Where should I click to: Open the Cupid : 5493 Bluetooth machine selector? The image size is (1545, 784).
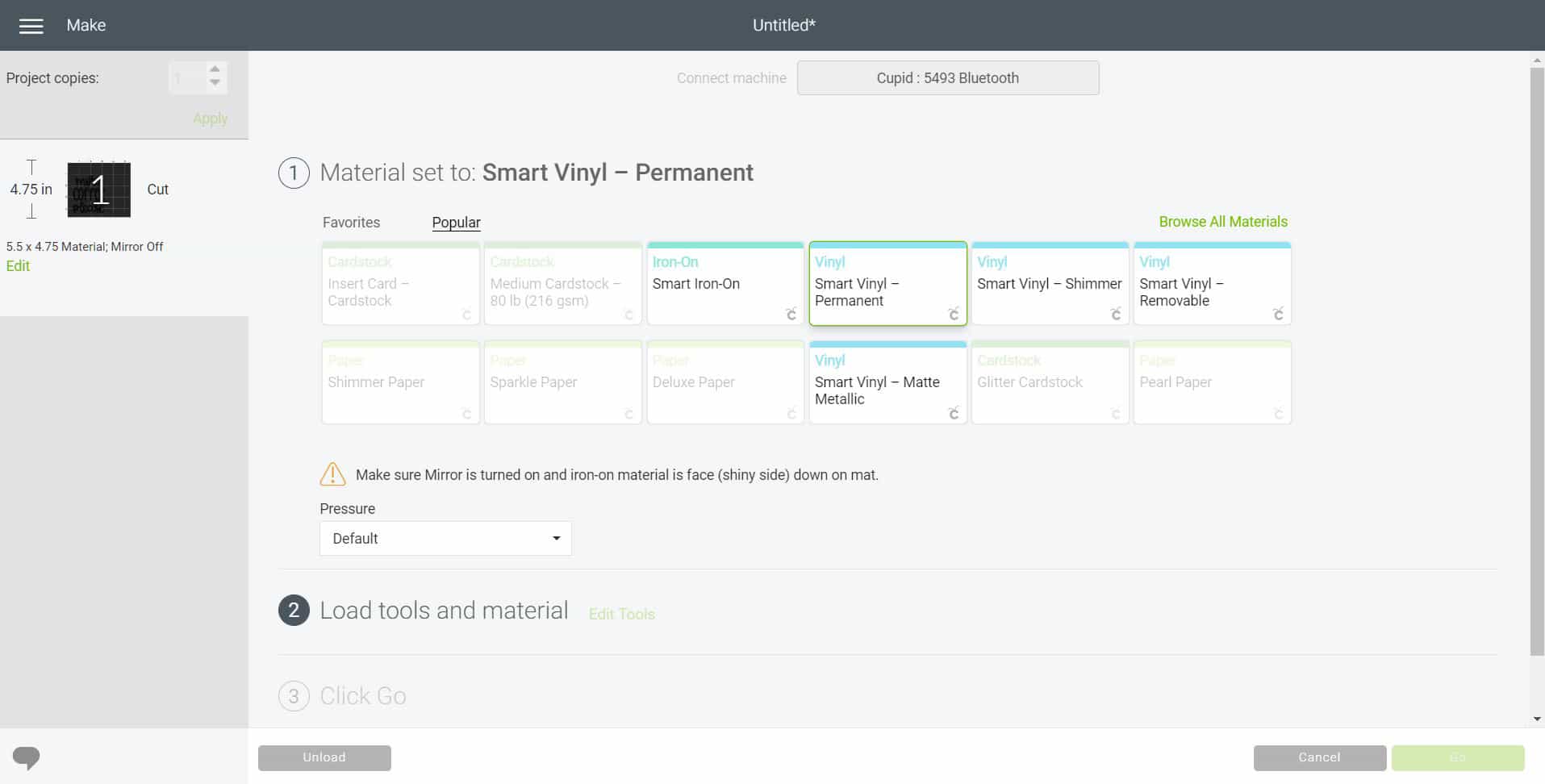pyautogui.click(x=948, y=78)
